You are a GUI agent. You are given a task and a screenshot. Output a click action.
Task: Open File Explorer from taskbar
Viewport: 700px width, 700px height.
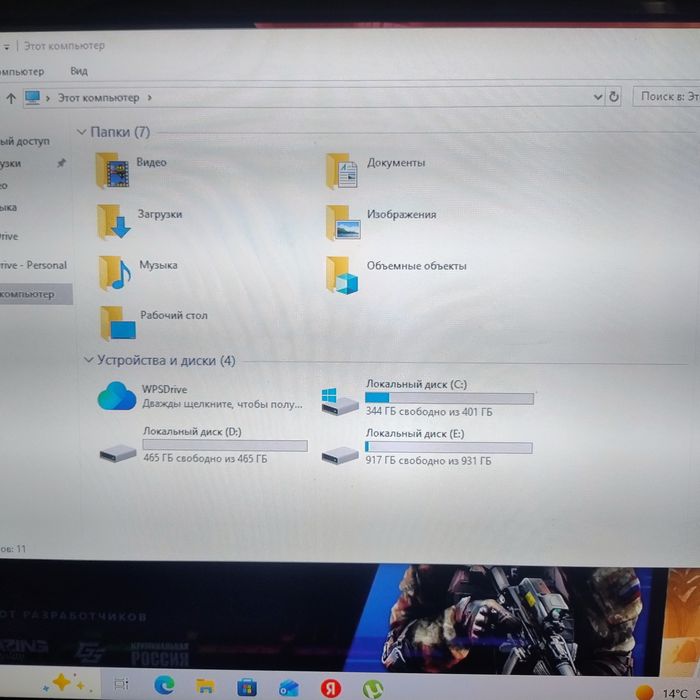coord(205,686)
